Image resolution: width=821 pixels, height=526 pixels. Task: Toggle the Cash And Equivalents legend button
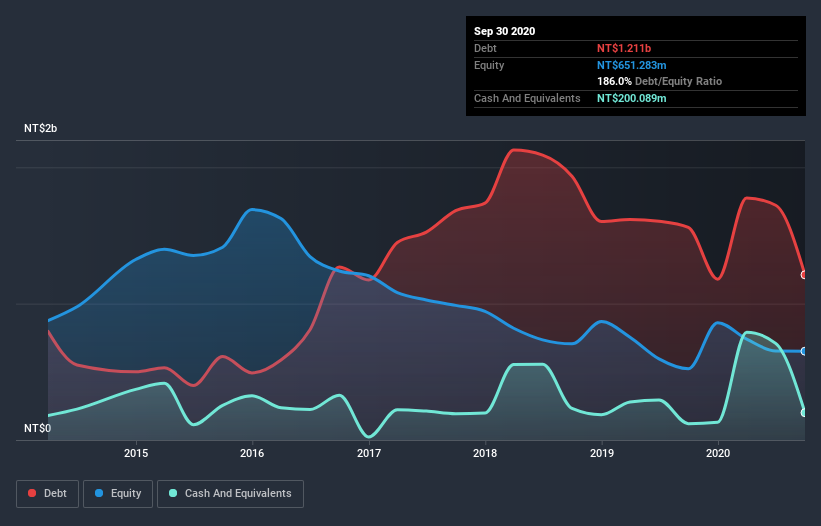(x=230, y=494)
